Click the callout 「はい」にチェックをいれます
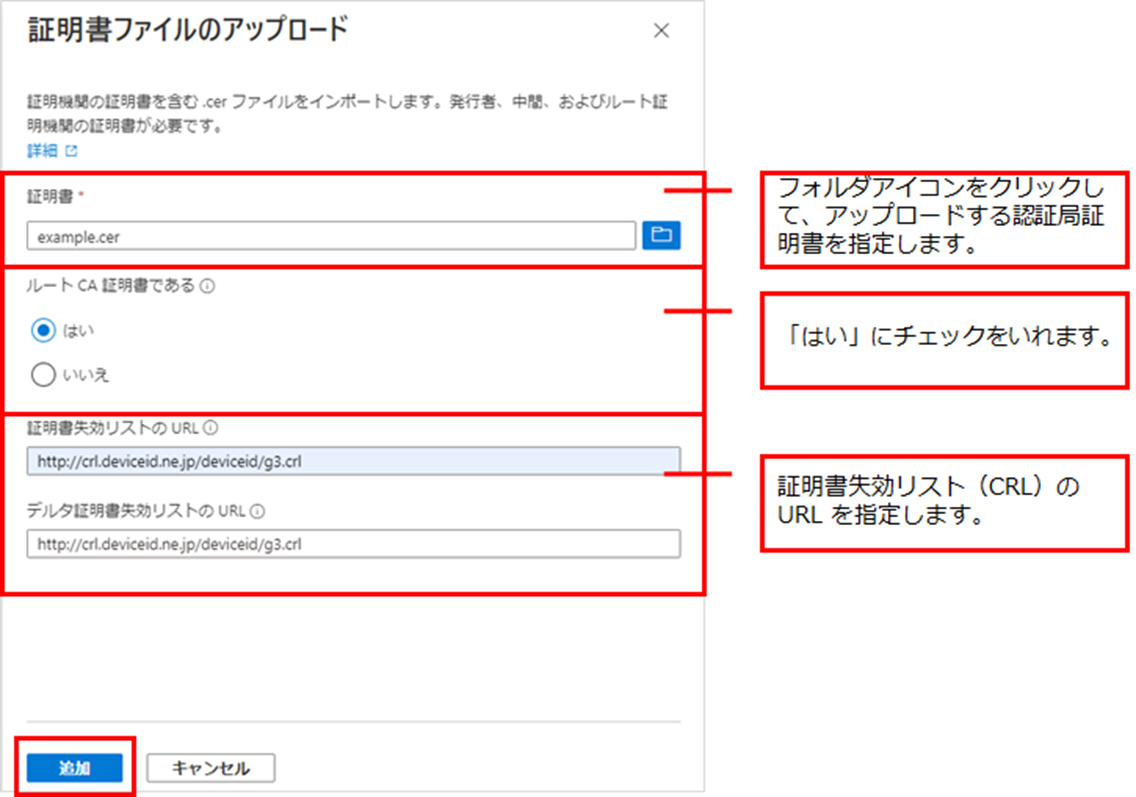The height and width of the screenshot is (797, 1136). click(945, 340)
